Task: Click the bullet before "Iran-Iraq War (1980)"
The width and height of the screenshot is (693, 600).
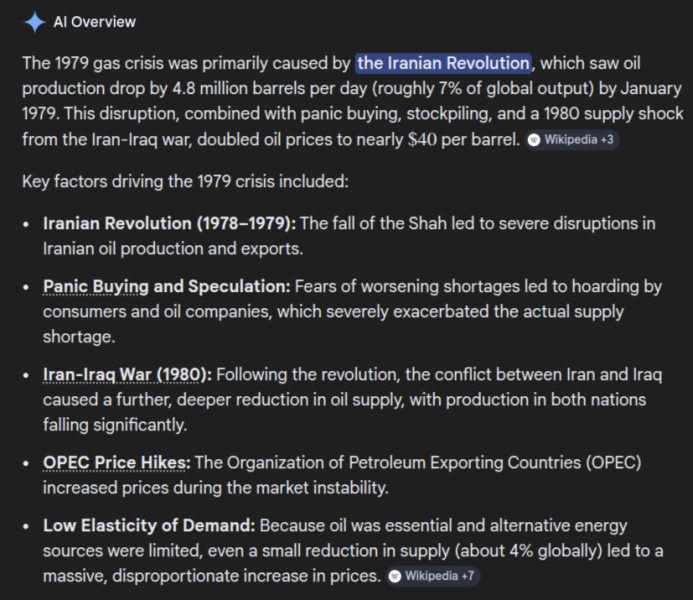Action: coord(28,376)
